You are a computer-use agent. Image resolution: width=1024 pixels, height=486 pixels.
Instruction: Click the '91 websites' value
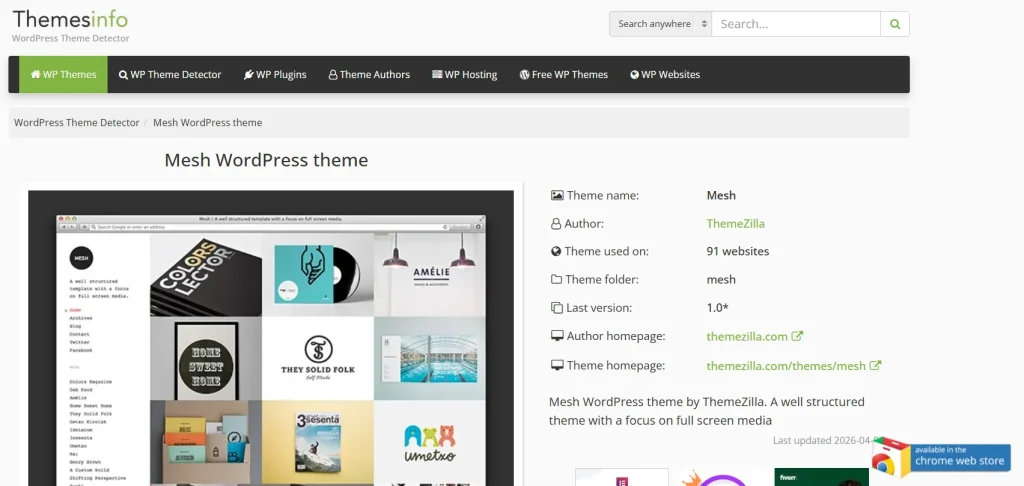point(738,251)
